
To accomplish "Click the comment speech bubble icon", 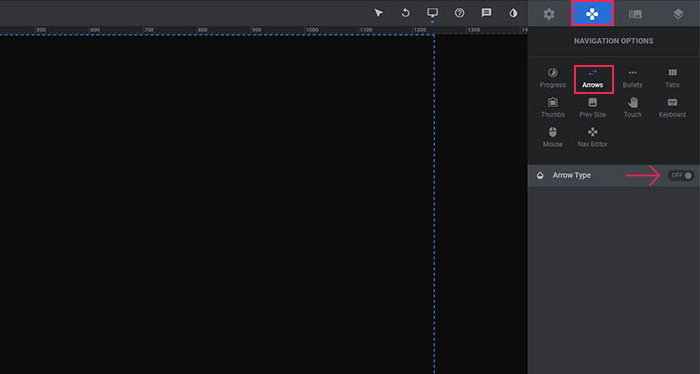I will 486,13.
